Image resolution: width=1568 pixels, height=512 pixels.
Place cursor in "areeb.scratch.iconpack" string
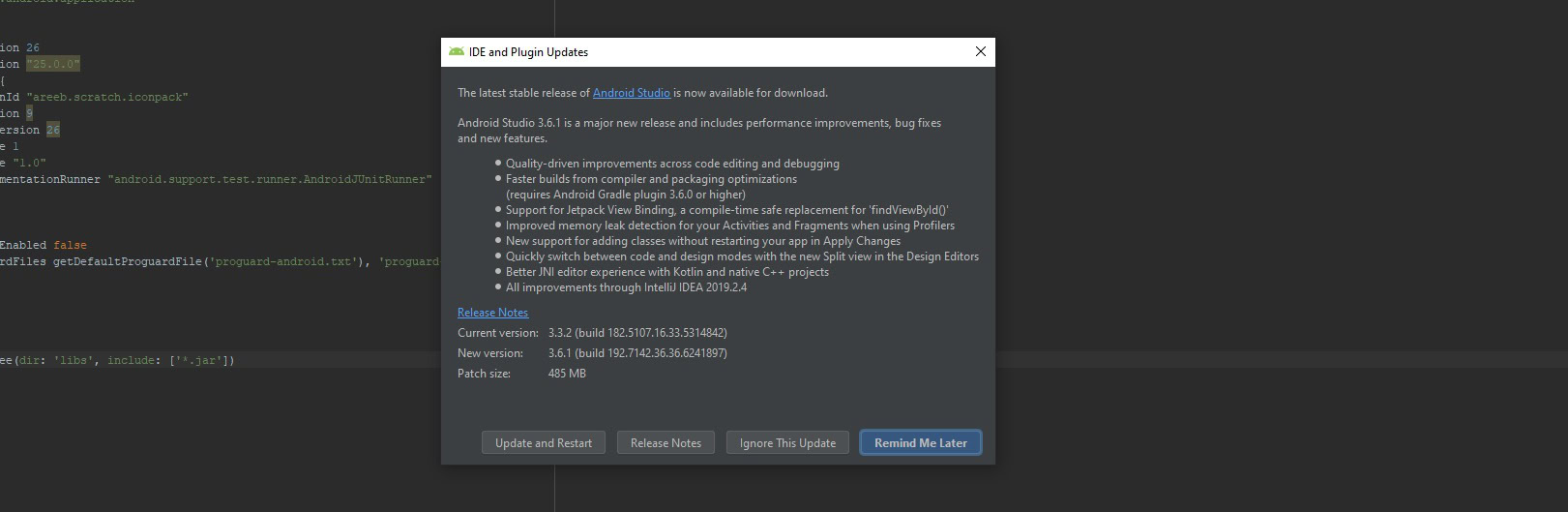(106, 97)
